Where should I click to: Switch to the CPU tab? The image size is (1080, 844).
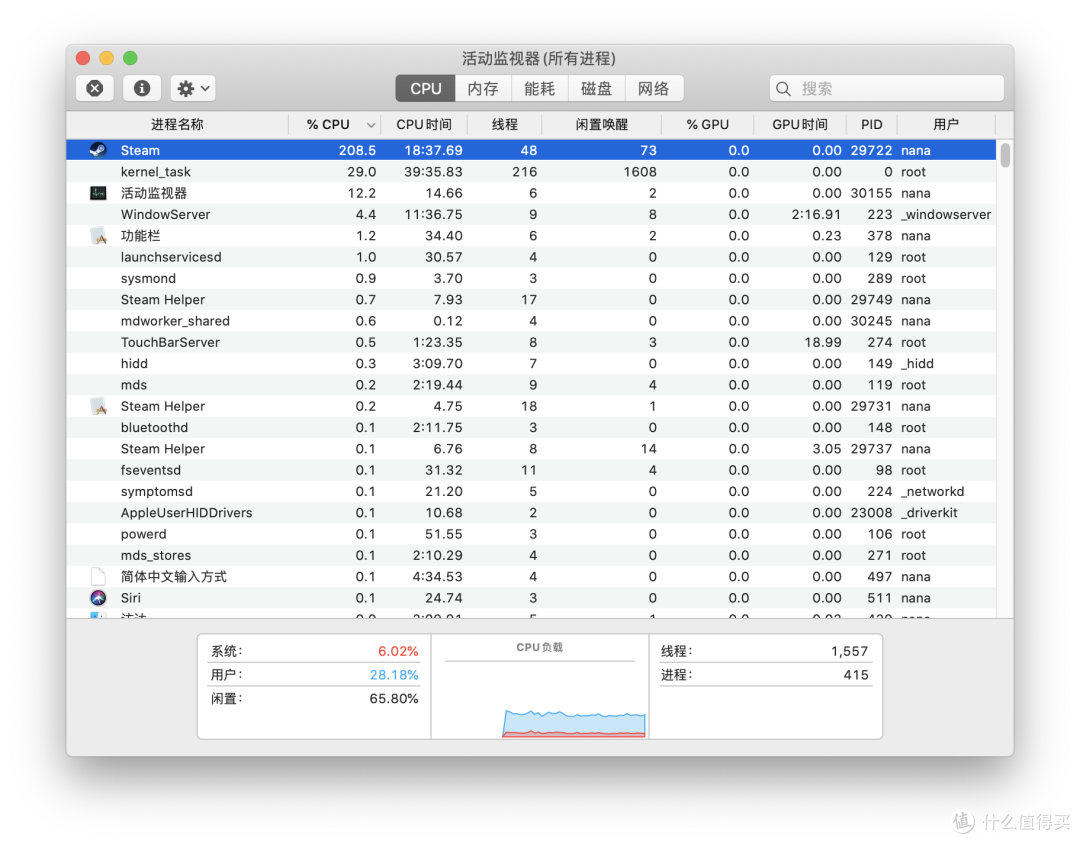[x=426, y=88]
